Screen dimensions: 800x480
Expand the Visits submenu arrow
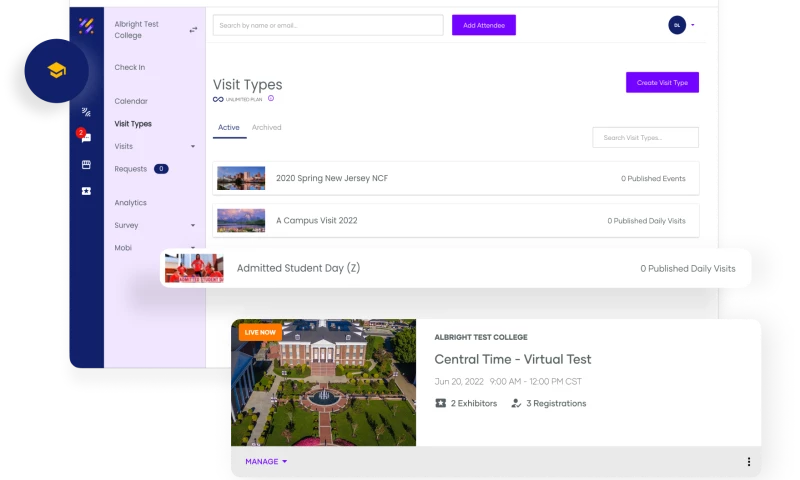[193, 146]
